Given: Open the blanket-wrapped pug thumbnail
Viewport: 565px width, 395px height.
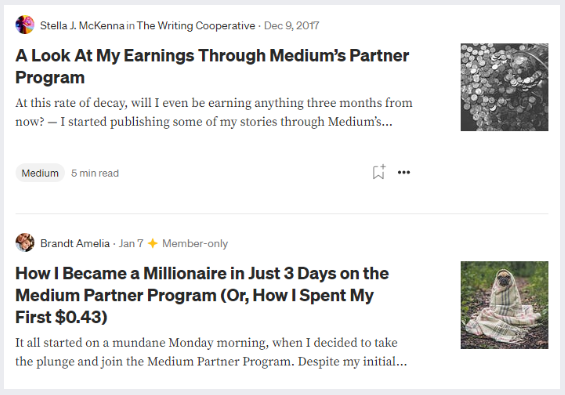Looking at the screenshot, I should [x=504, y=305].
